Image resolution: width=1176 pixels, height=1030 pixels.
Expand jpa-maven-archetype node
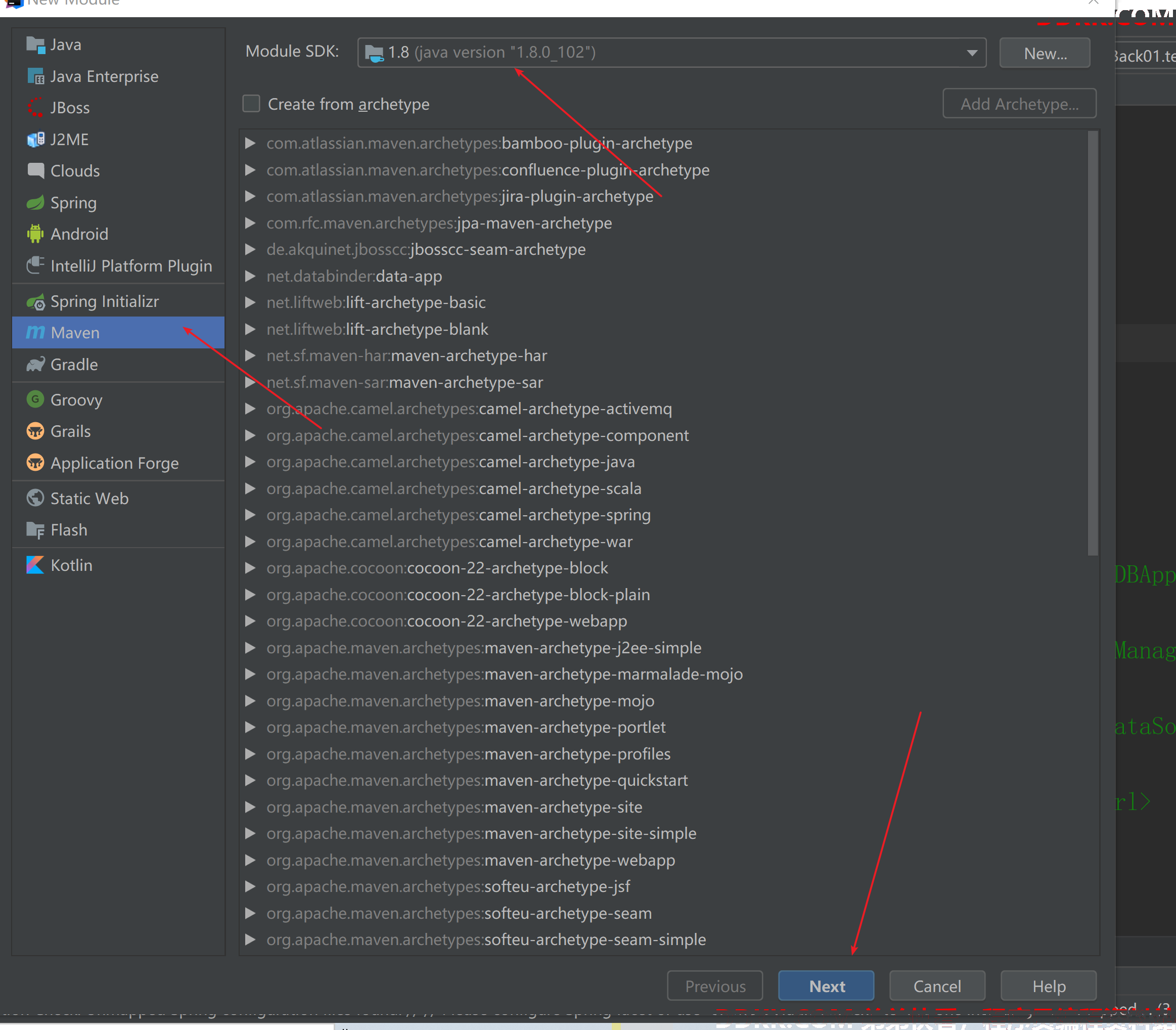tap(250, 223)
